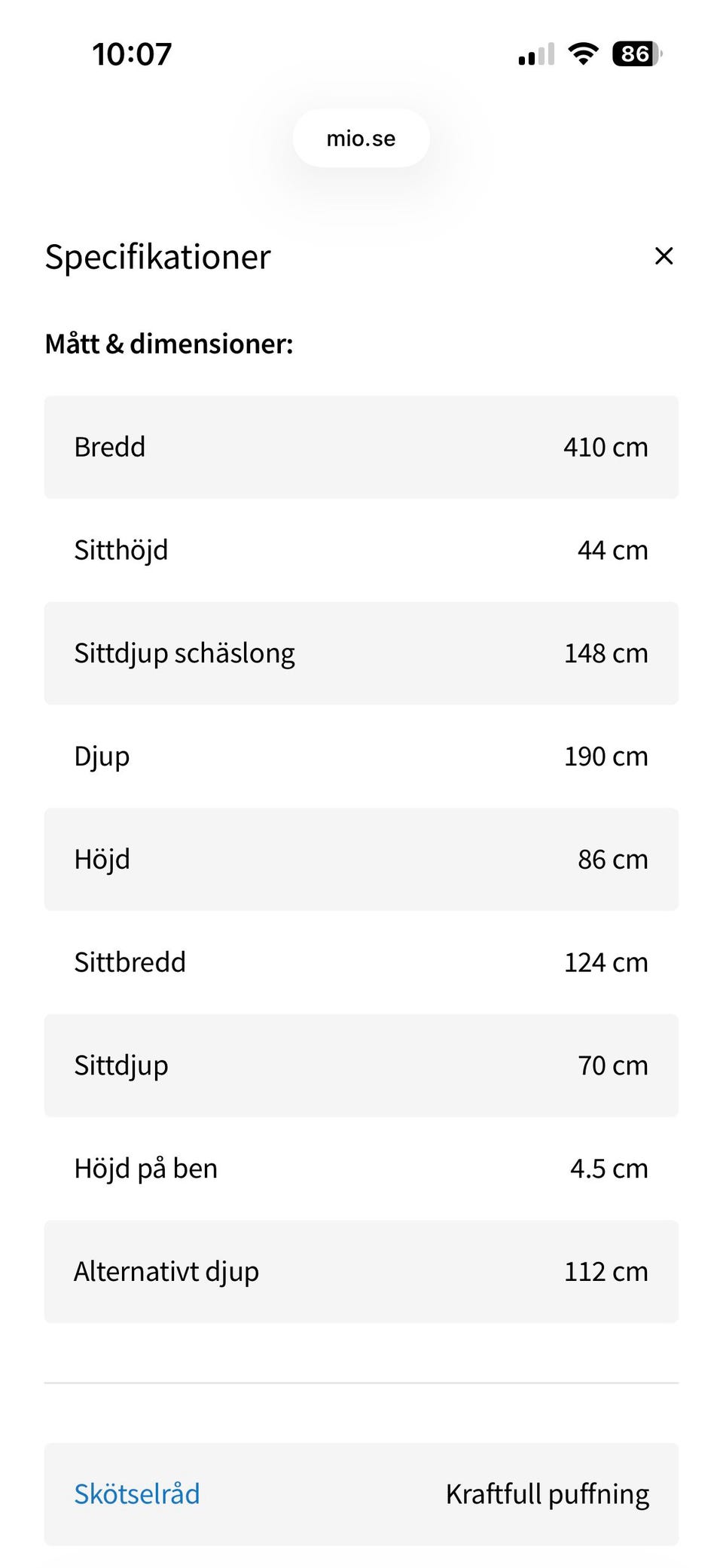The width and height of the screenshot is (723, 1568).
Task: Tap the 10:07 clock in status bar
Action: [132, 54]
